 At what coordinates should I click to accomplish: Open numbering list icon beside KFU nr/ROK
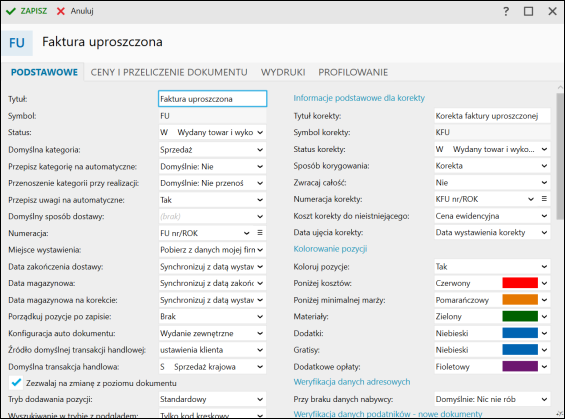tap(544, 199)
